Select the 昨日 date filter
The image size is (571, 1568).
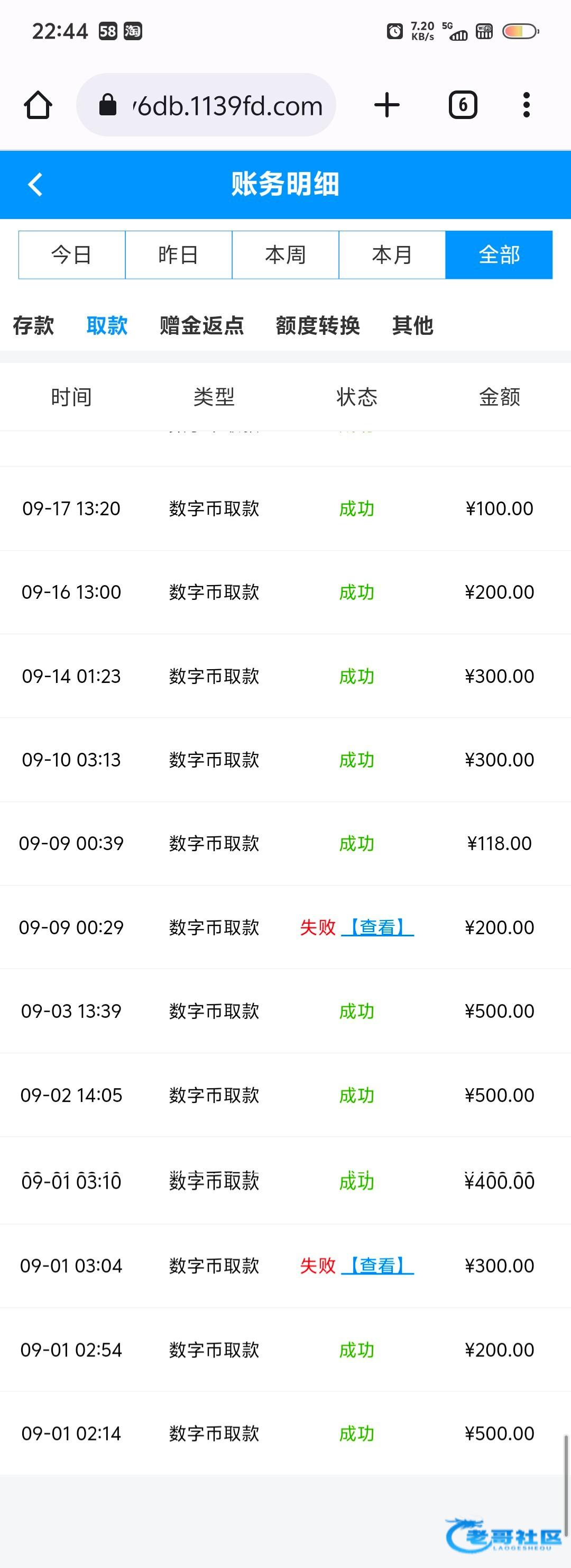[x=178, y=255]
